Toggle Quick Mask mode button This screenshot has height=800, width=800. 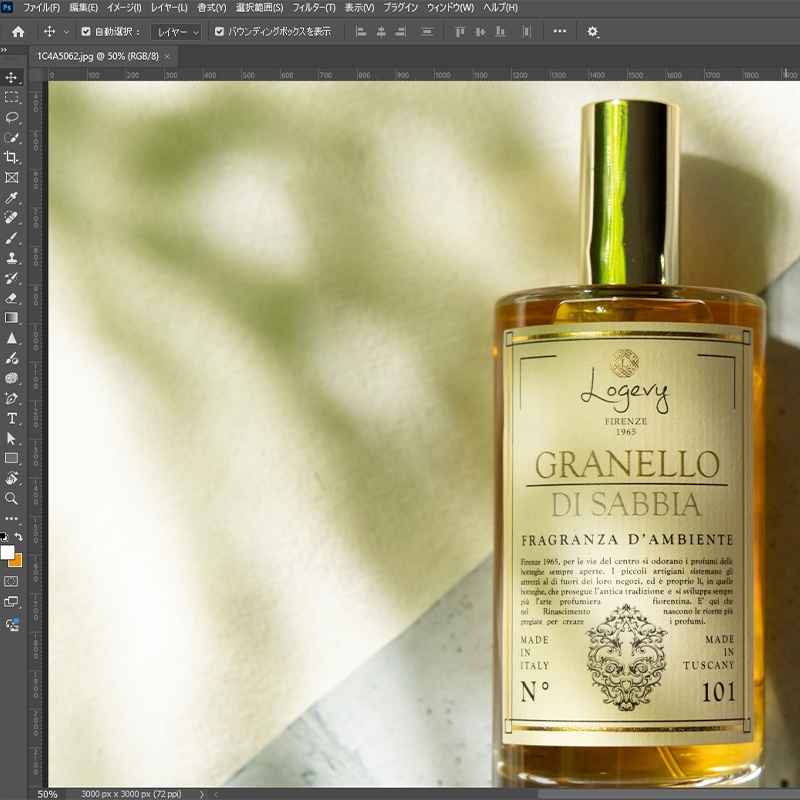point(12,580)
